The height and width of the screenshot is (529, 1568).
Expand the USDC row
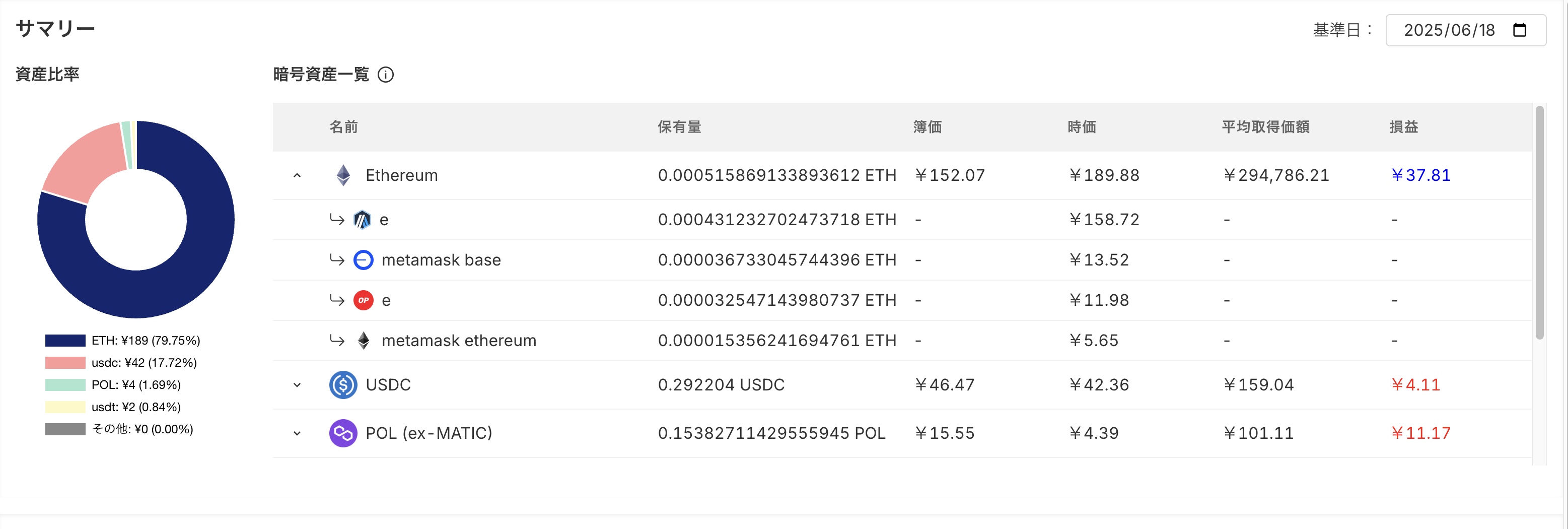coord(297,385)
